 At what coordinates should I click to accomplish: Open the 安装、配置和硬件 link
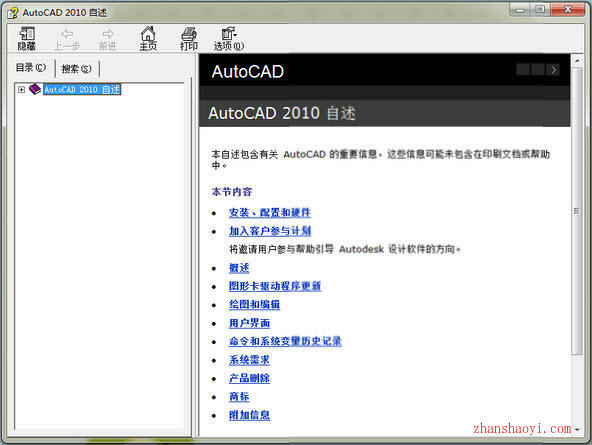click(x=270, y=212)
